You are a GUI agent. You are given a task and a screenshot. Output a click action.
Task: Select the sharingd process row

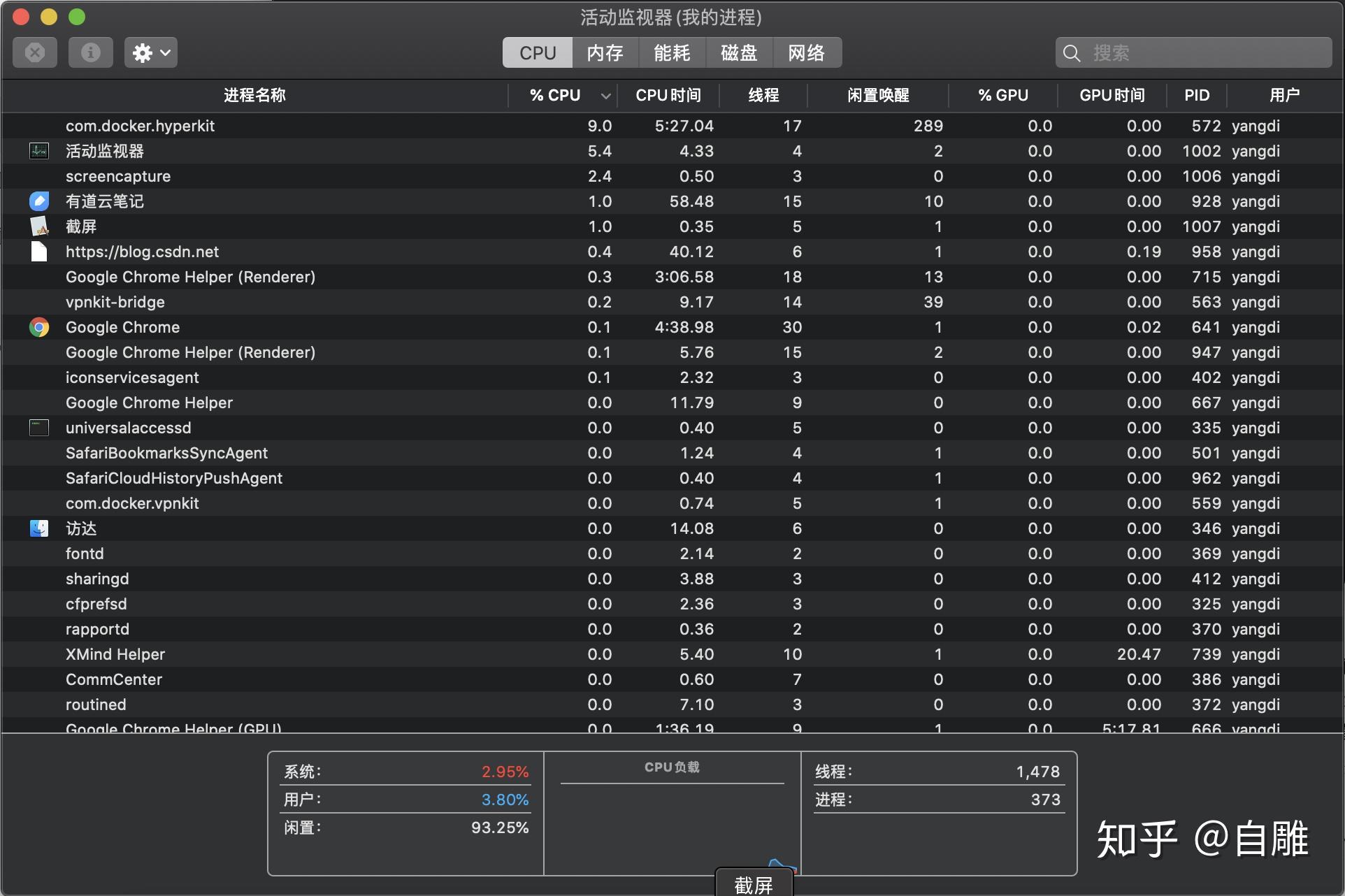672,579
